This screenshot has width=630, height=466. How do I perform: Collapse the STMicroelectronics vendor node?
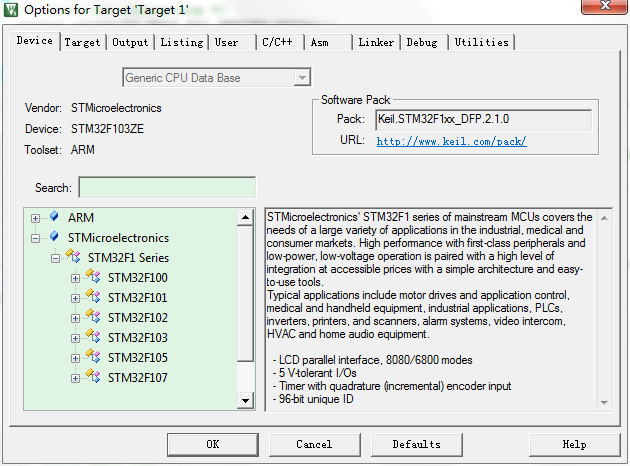(x=35, y=238)
